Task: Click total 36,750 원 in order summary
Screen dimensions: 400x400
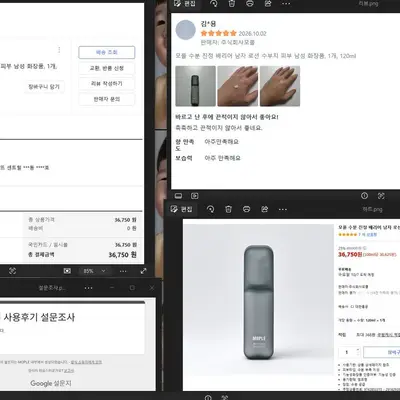Action: [x=122, y=255]
